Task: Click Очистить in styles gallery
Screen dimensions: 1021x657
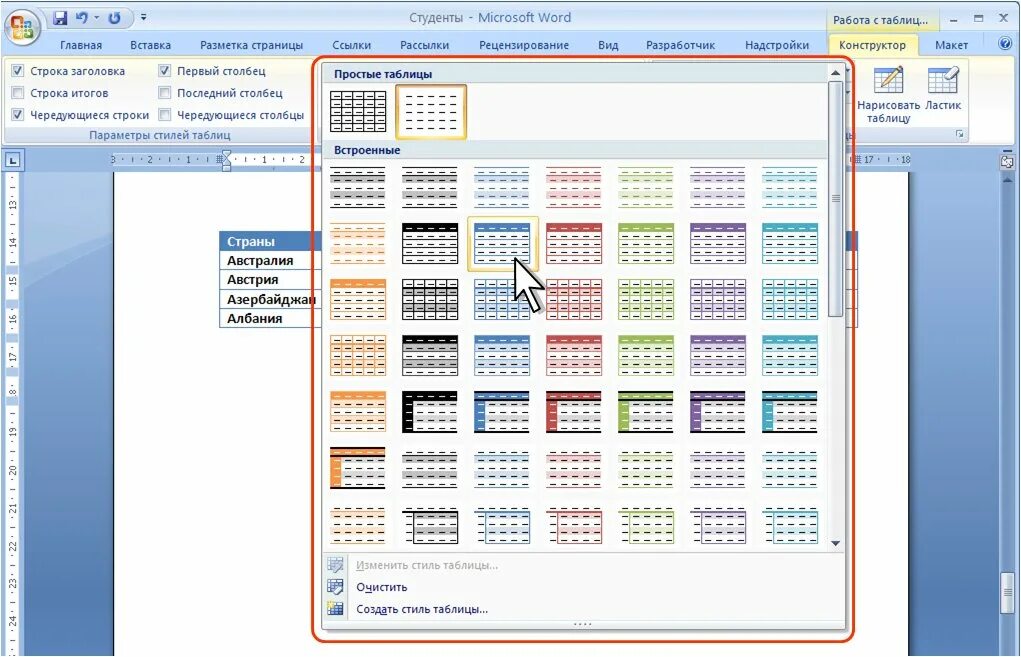Action: click(x=382, y=587)
